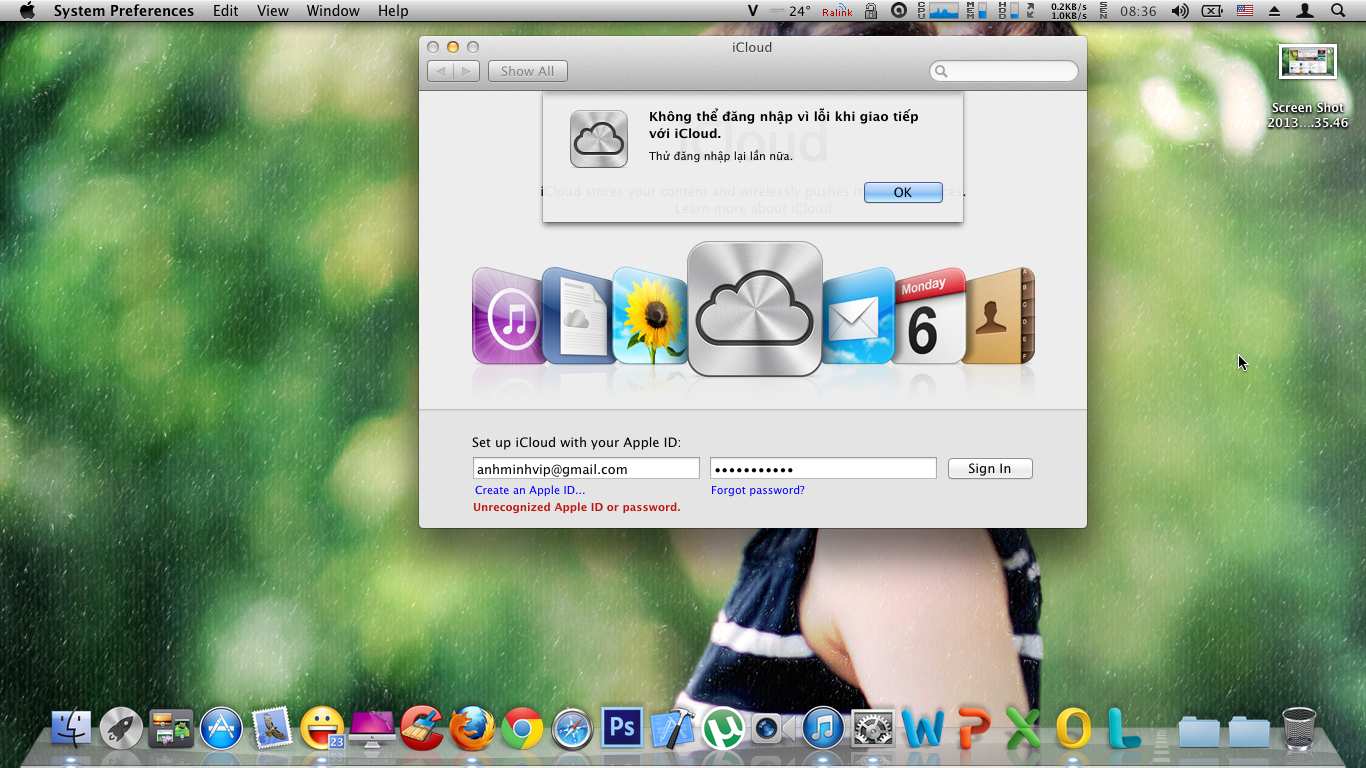Click the Ralink wireless icon in menu bar
The width and height of the screenshot is (1366, 768).
point(837,11)
